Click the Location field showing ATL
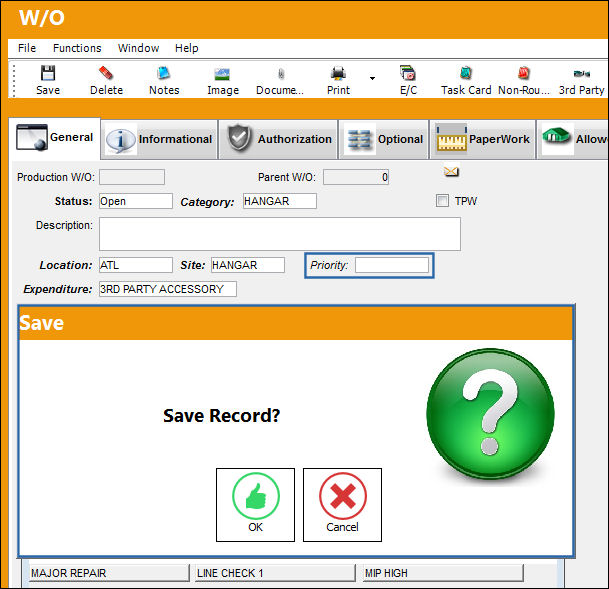The width and height of the screenshot is (609, 589). (x=136, y=265)
